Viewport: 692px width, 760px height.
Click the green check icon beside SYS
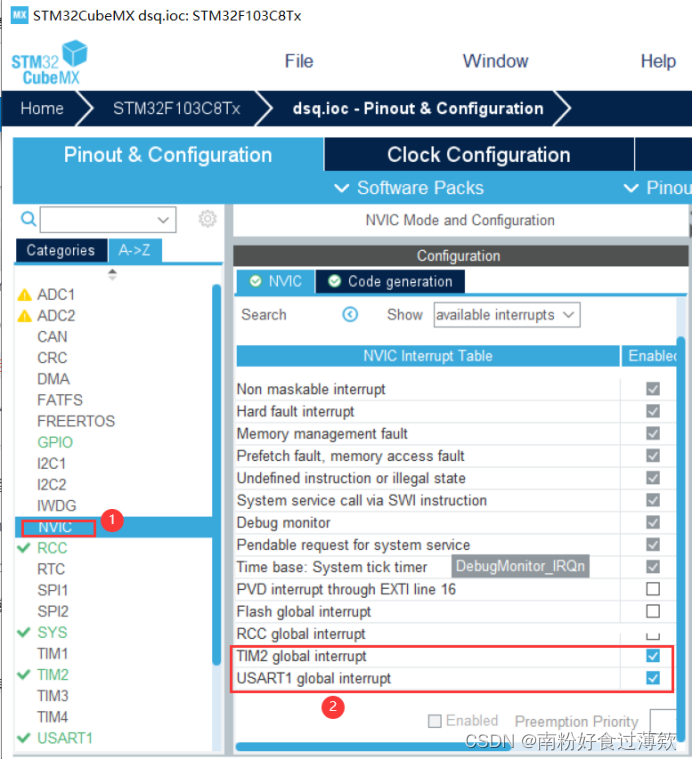pyautogui.click(x=24, y=632)
